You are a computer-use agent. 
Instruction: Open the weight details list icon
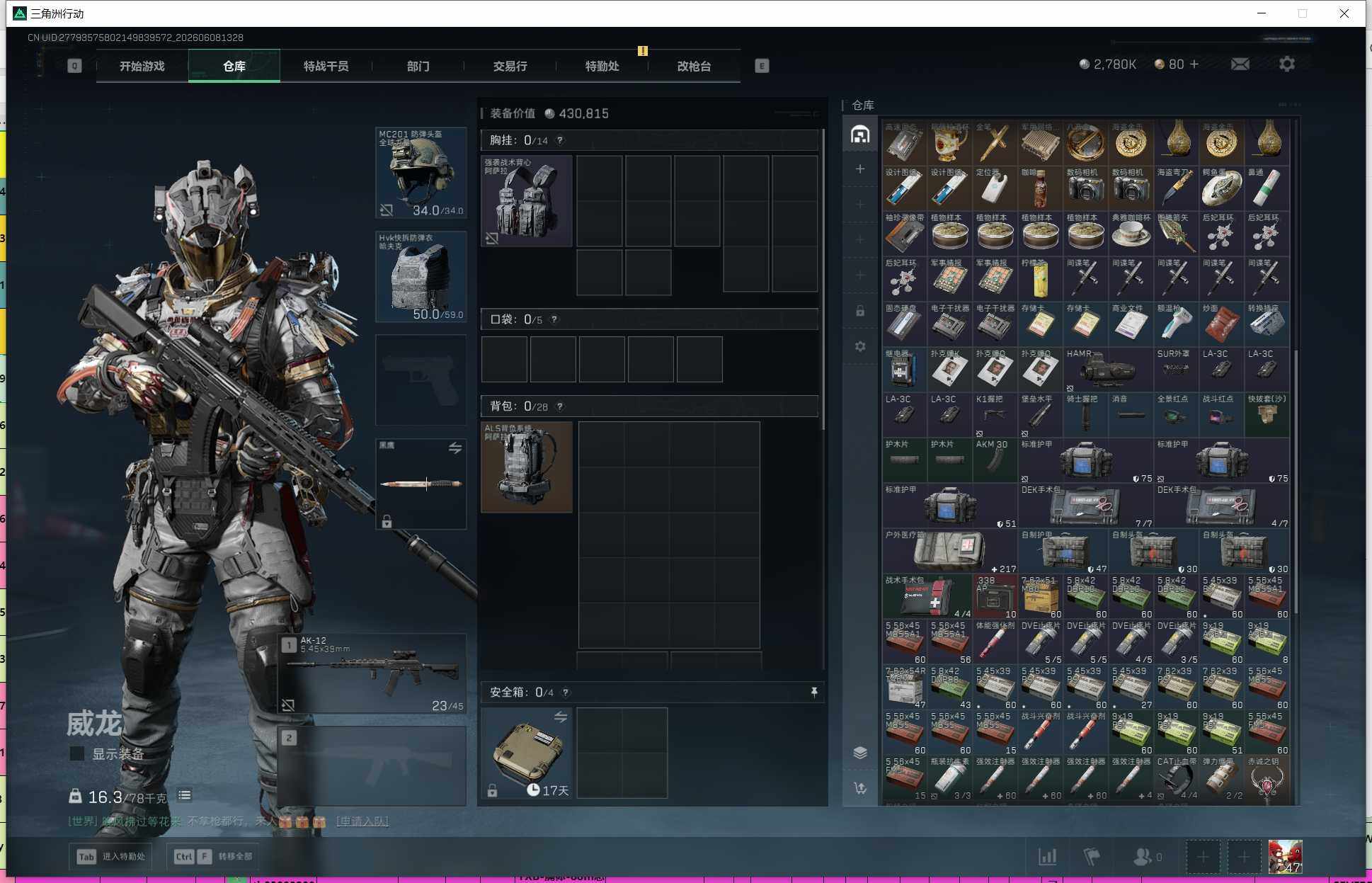point(185,795)
